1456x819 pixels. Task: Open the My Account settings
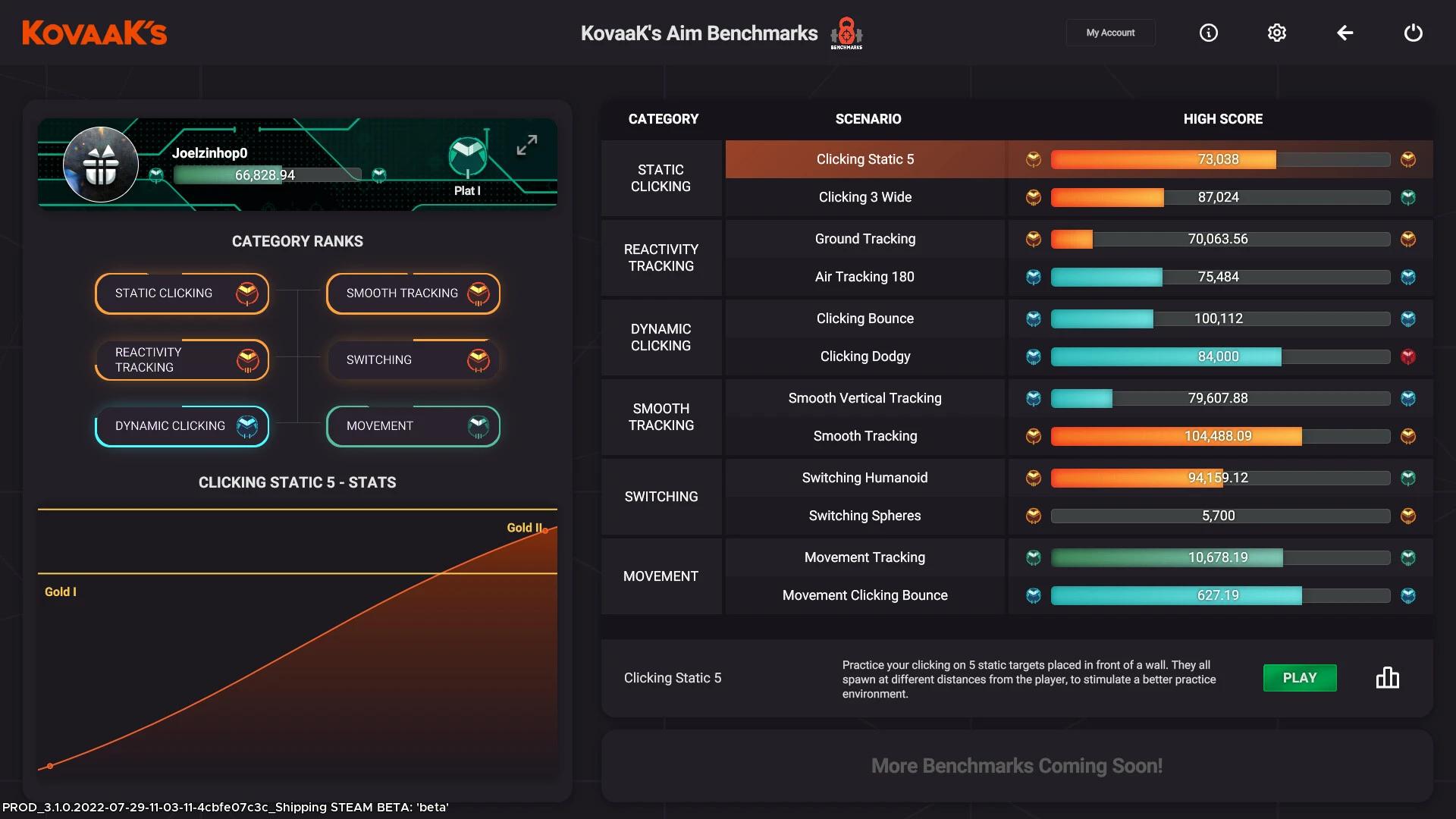1110,32
